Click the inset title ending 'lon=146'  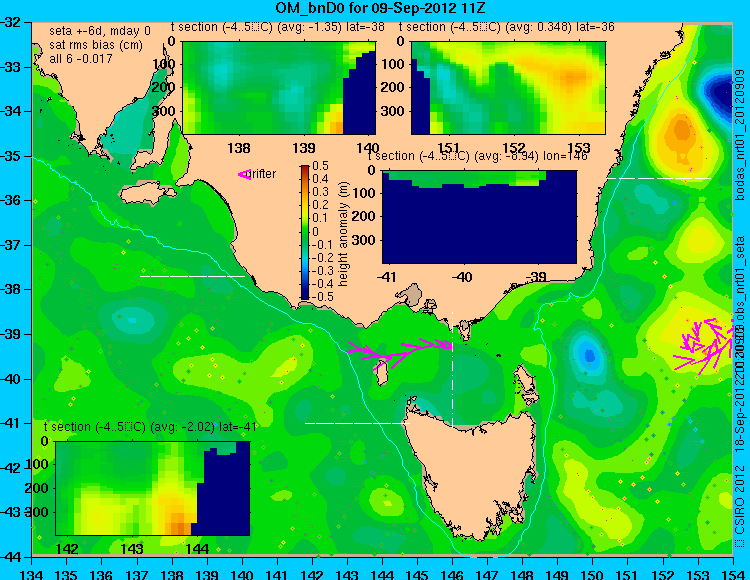[478, 156]
